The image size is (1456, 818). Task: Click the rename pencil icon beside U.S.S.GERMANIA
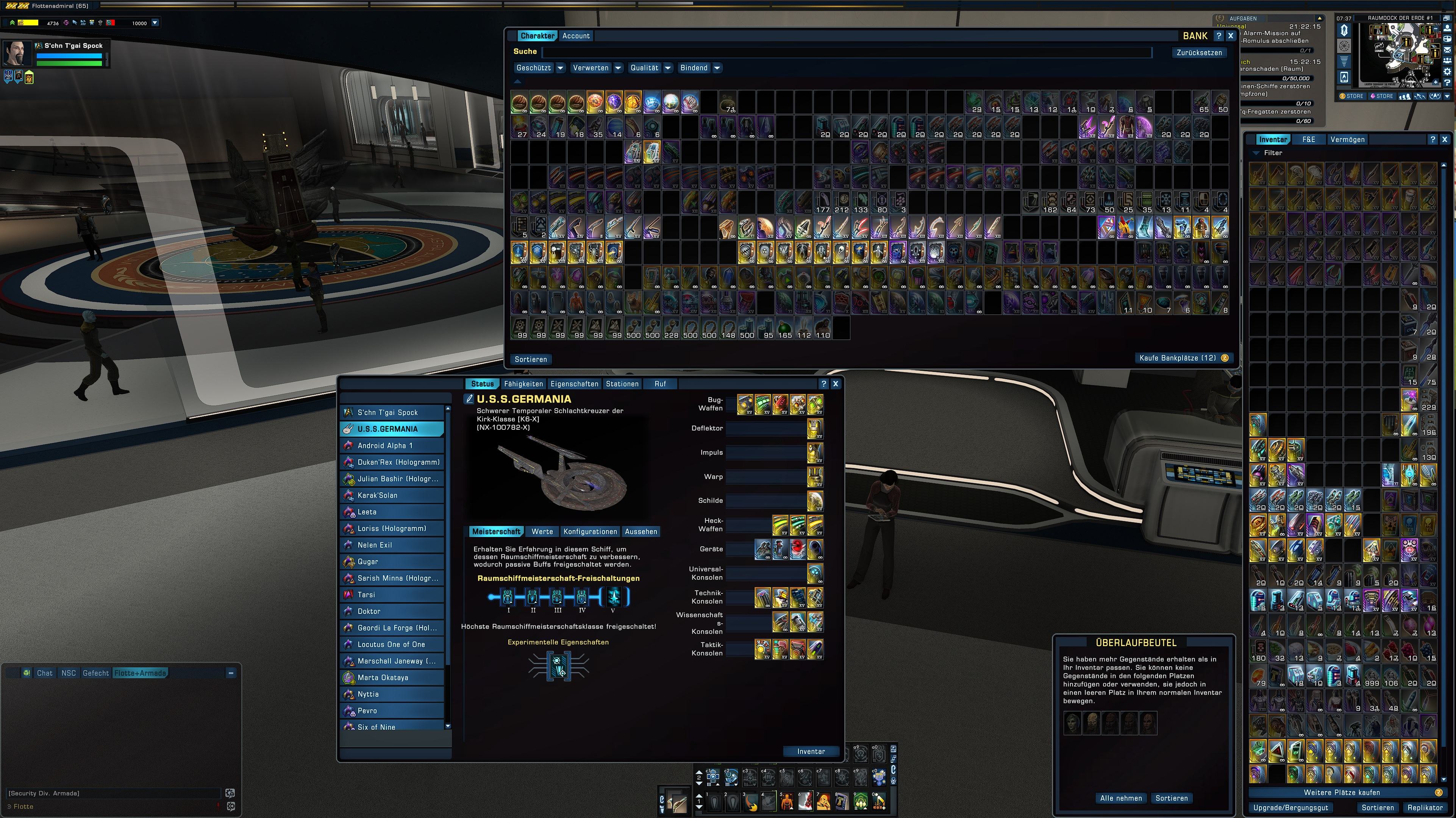469,399
